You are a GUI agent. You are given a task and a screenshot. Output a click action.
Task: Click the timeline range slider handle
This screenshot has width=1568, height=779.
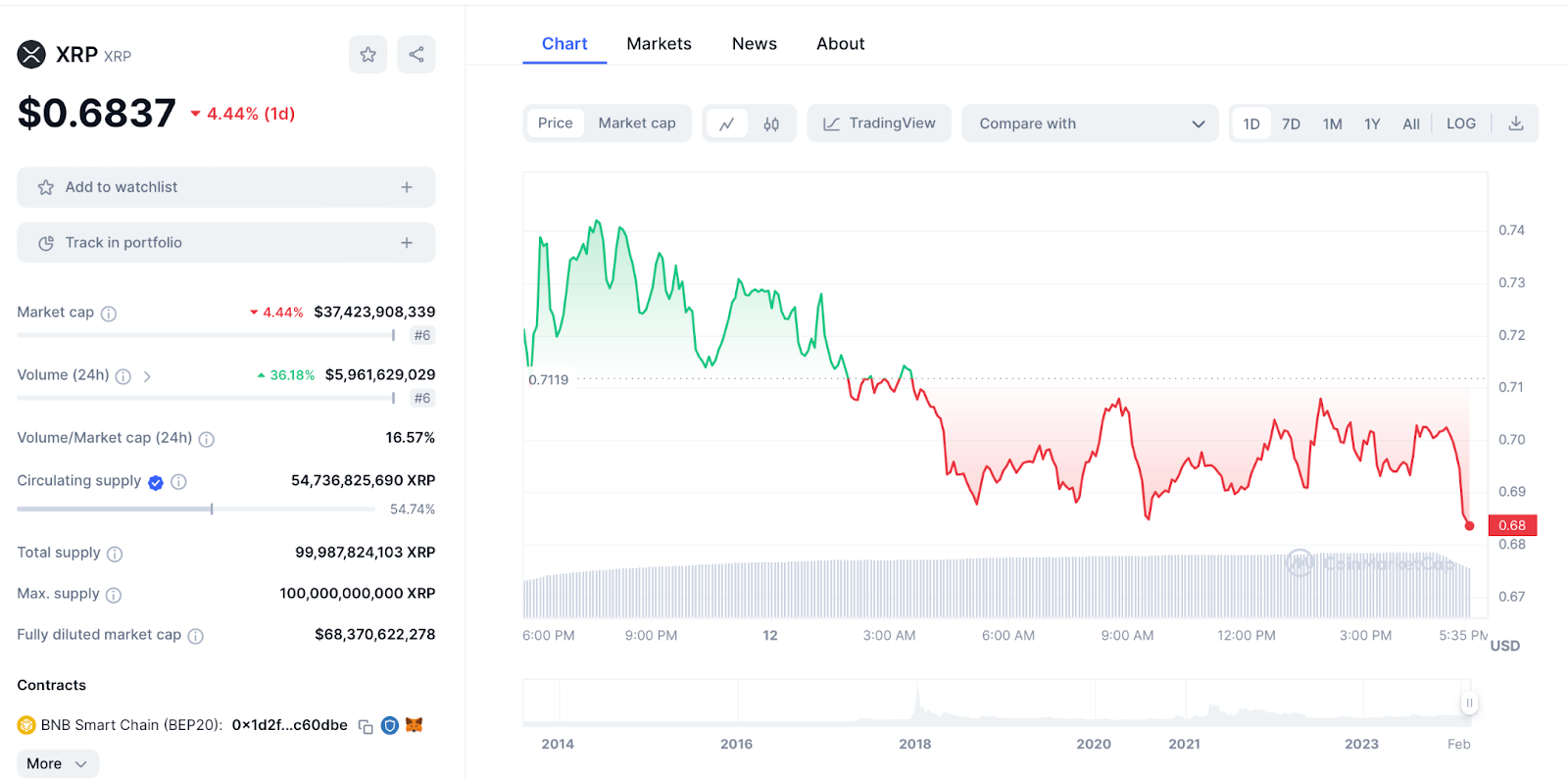click(x=1469, y=703)
